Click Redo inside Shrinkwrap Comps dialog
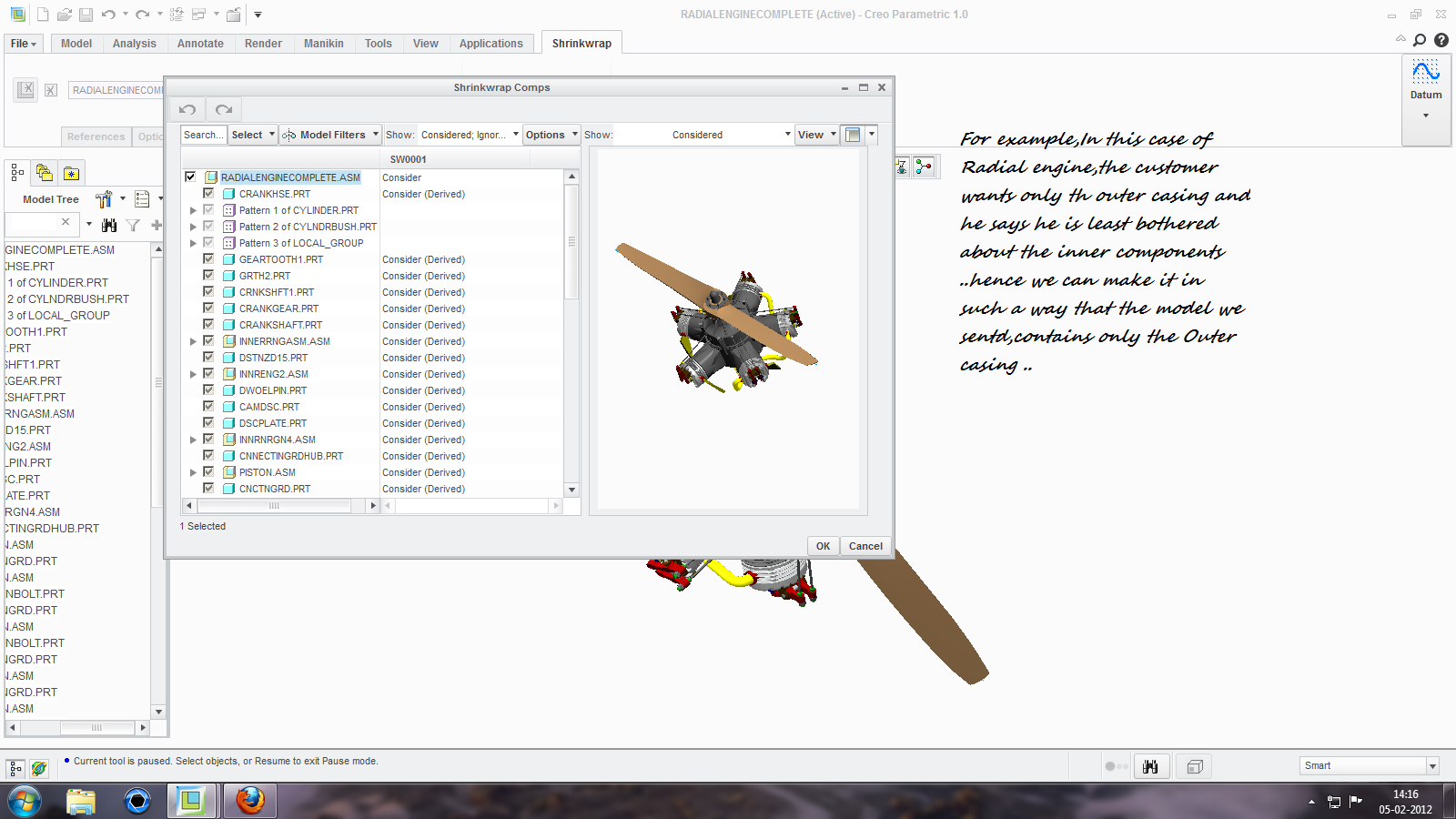The image size is (1456, 819). click(224, 109)
